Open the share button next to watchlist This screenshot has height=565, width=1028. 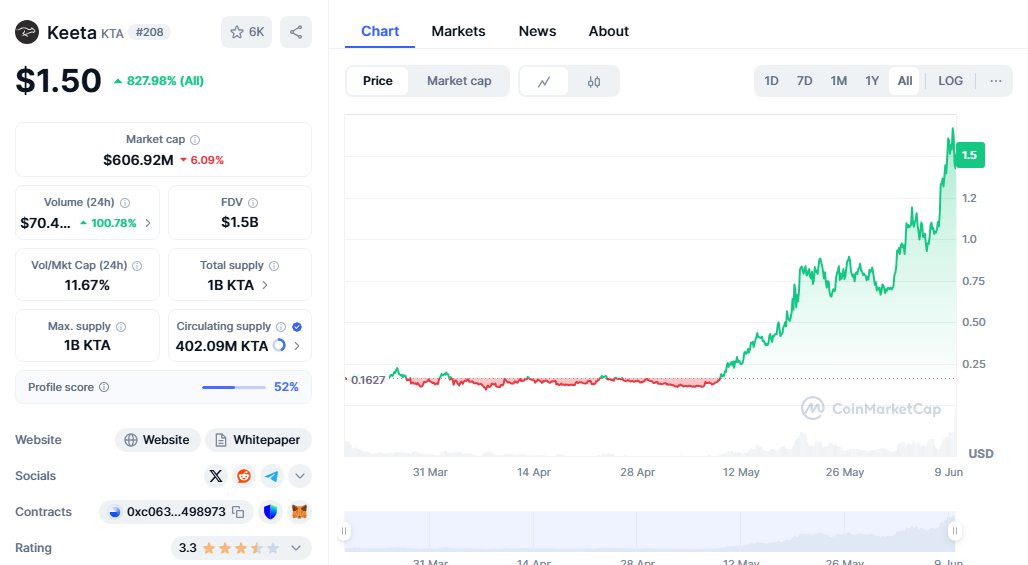click(296, 32)
